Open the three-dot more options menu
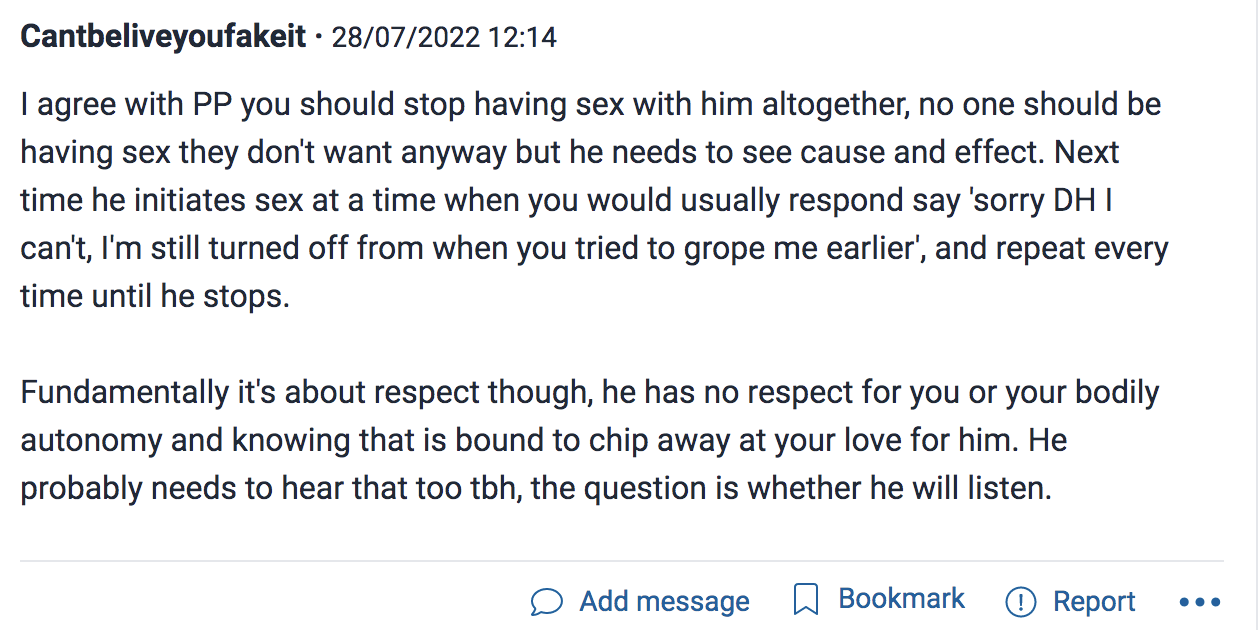This screenshot has width=1258, height=630. [x=1200, y=602]
